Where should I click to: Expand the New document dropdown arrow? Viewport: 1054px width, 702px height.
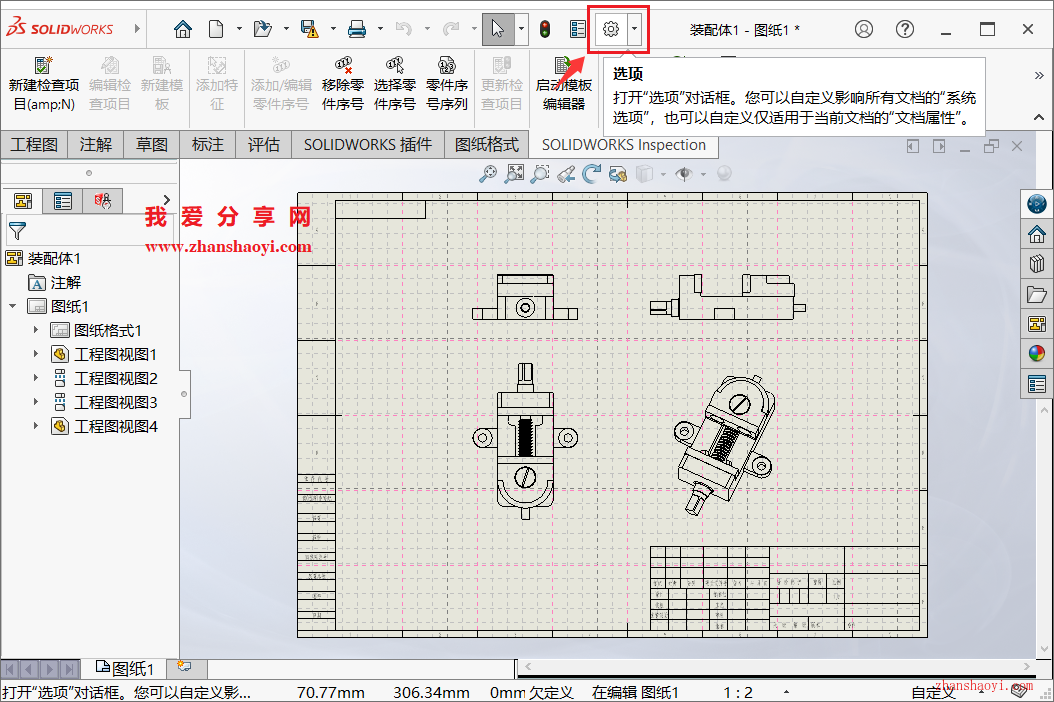pyautogui.click(x=239, y=30)
